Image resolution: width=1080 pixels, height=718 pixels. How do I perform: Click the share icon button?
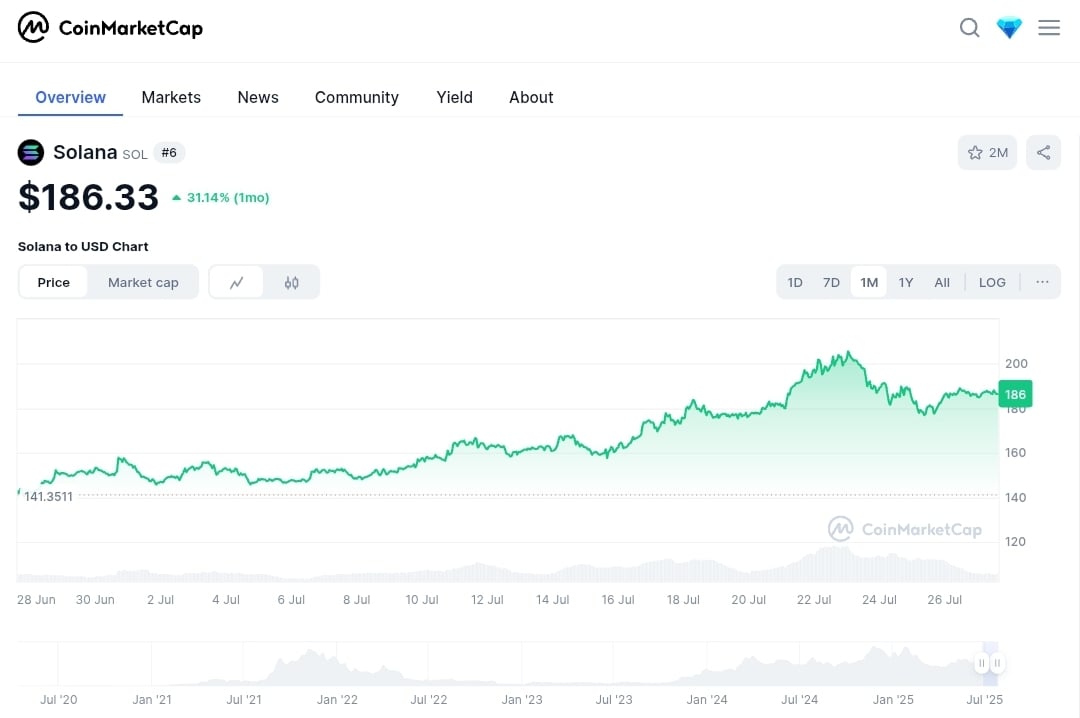pos(1043,152)
